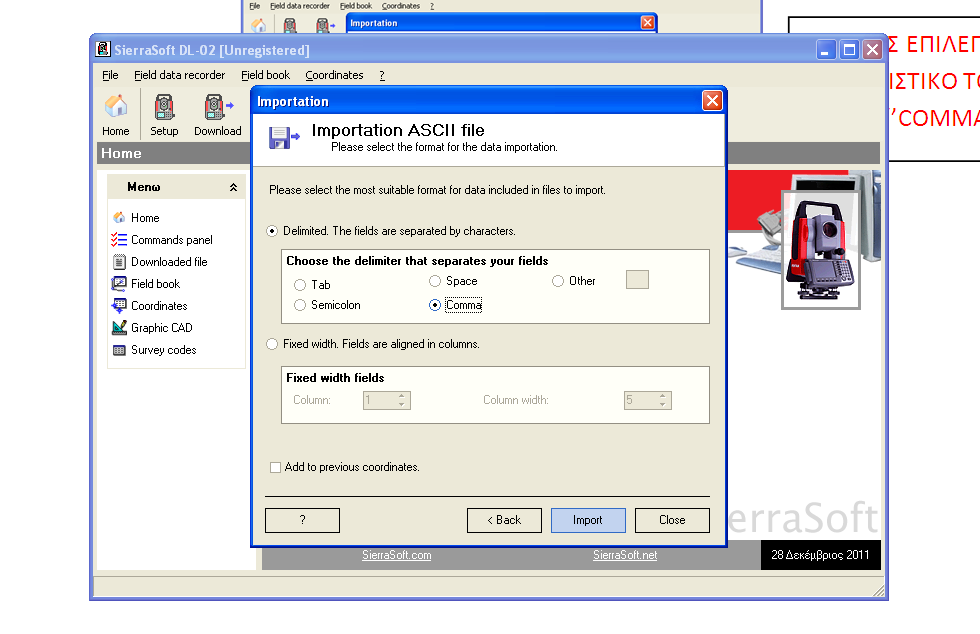
Task: Click the Home toolbar icon
Action: (116, 106)
